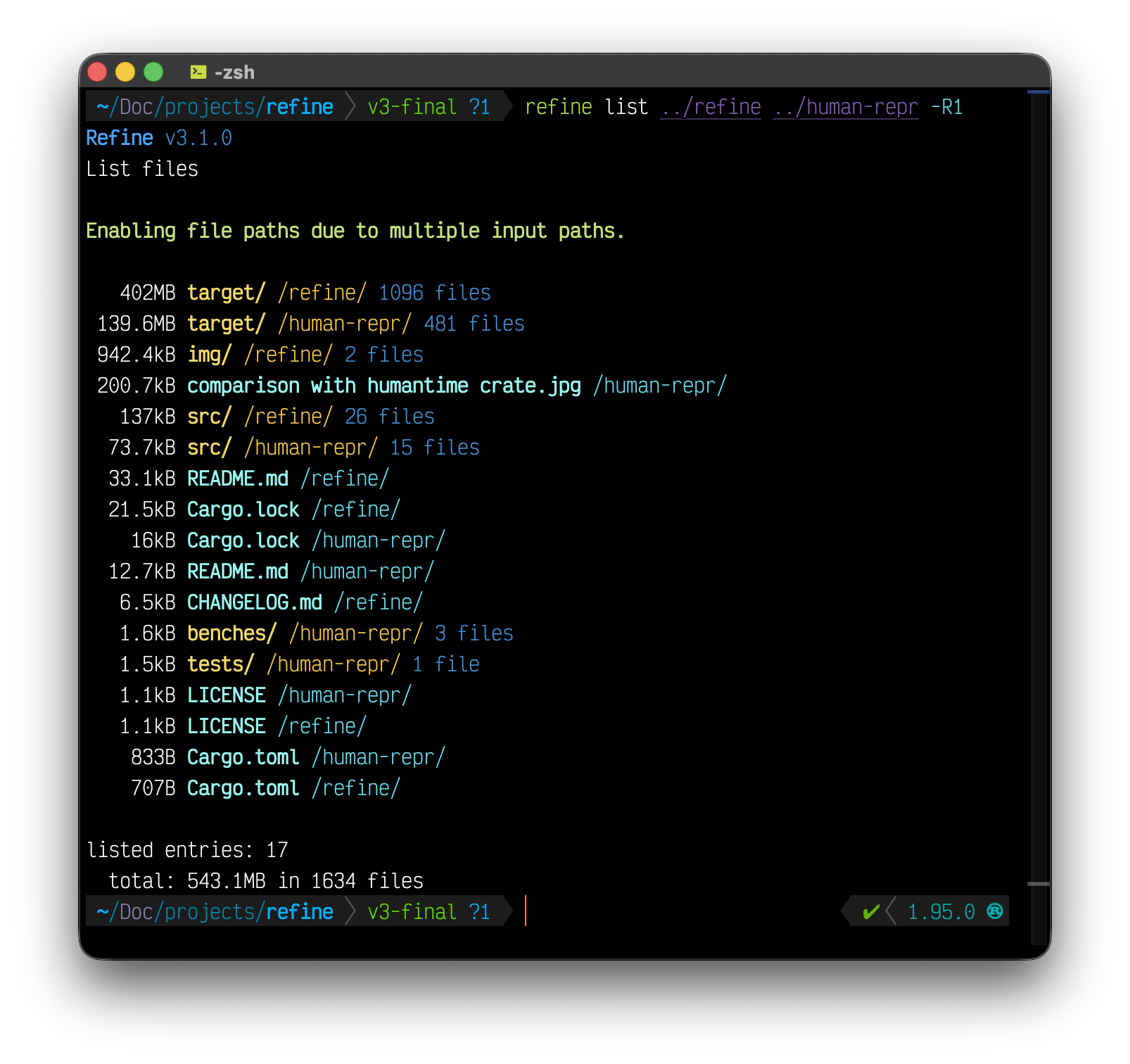Click the ../refine underlined path argument
1130x1064 pixels.
(711, 107)
